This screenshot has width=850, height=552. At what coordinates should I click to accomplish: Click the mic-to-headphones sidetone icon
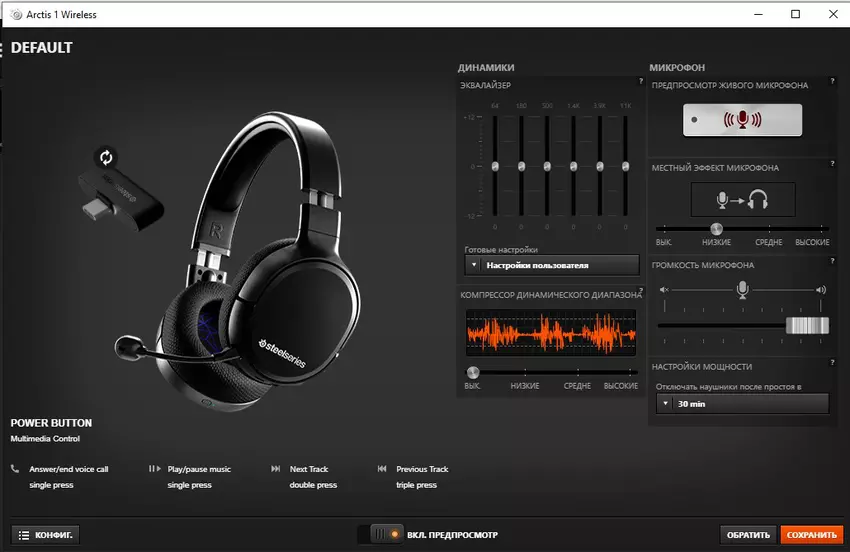click(x=742, y=199)
